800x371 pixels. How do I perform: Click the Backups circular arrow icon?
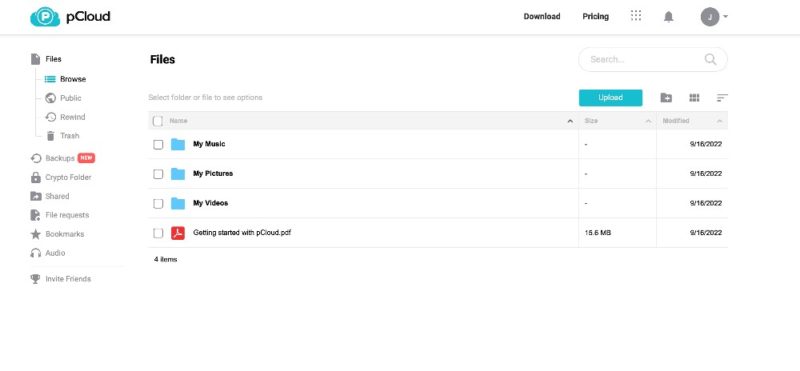[x=36, y=158]
